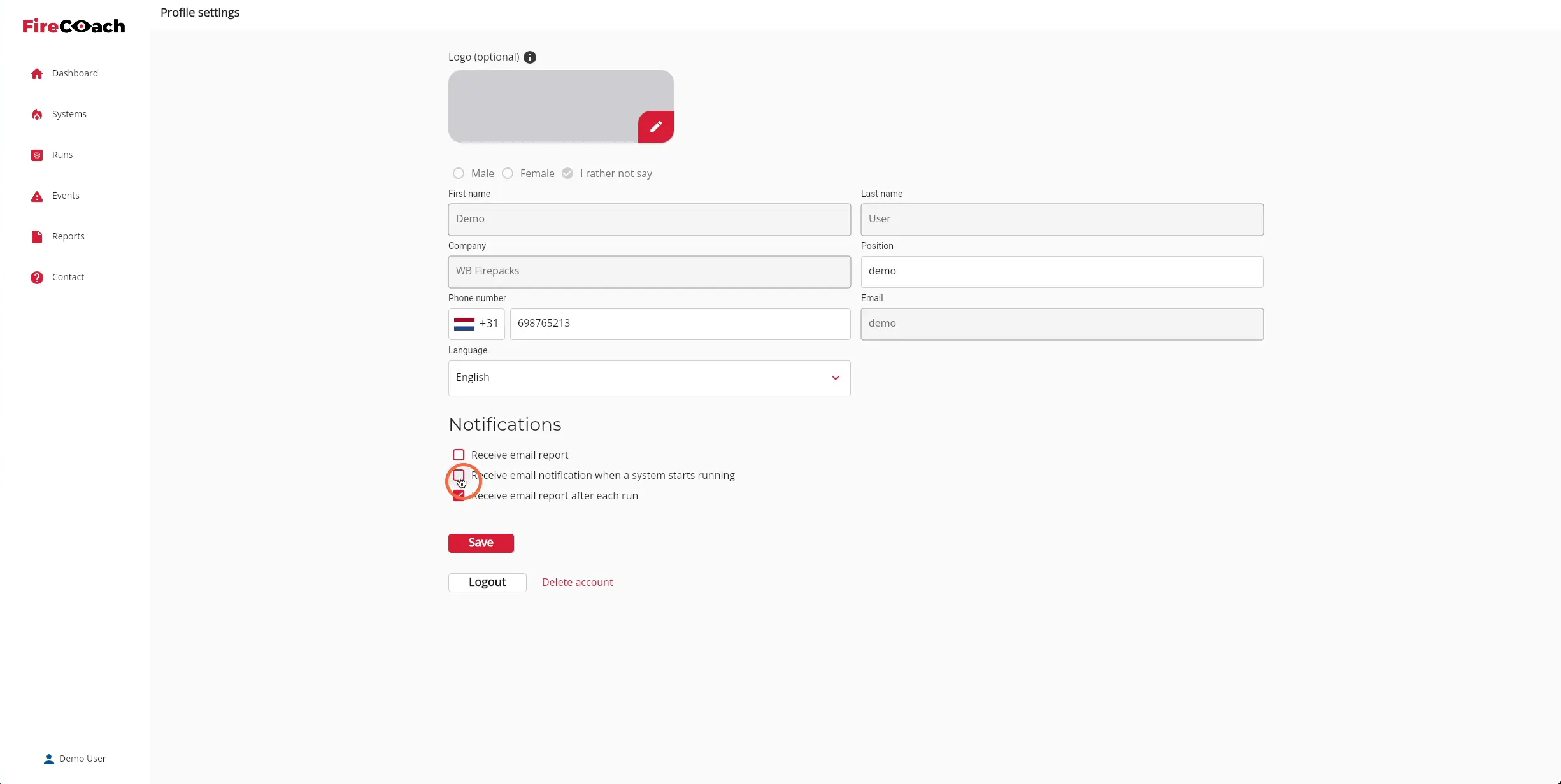
Task: Click the logo upload placeholder area
Action: coord(561,106)
